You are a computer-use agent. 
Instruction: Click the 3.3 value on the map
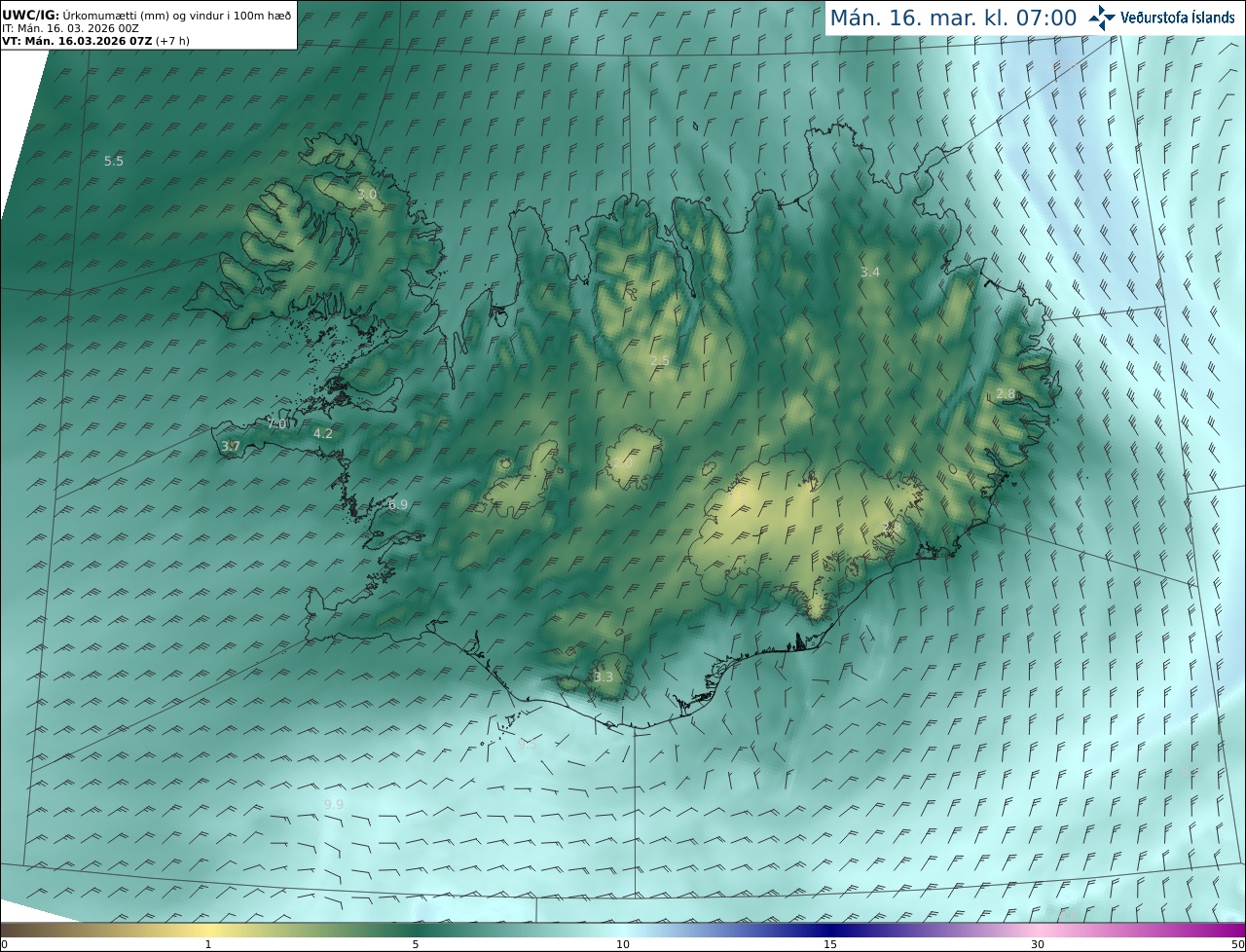[x=604, y=677]
